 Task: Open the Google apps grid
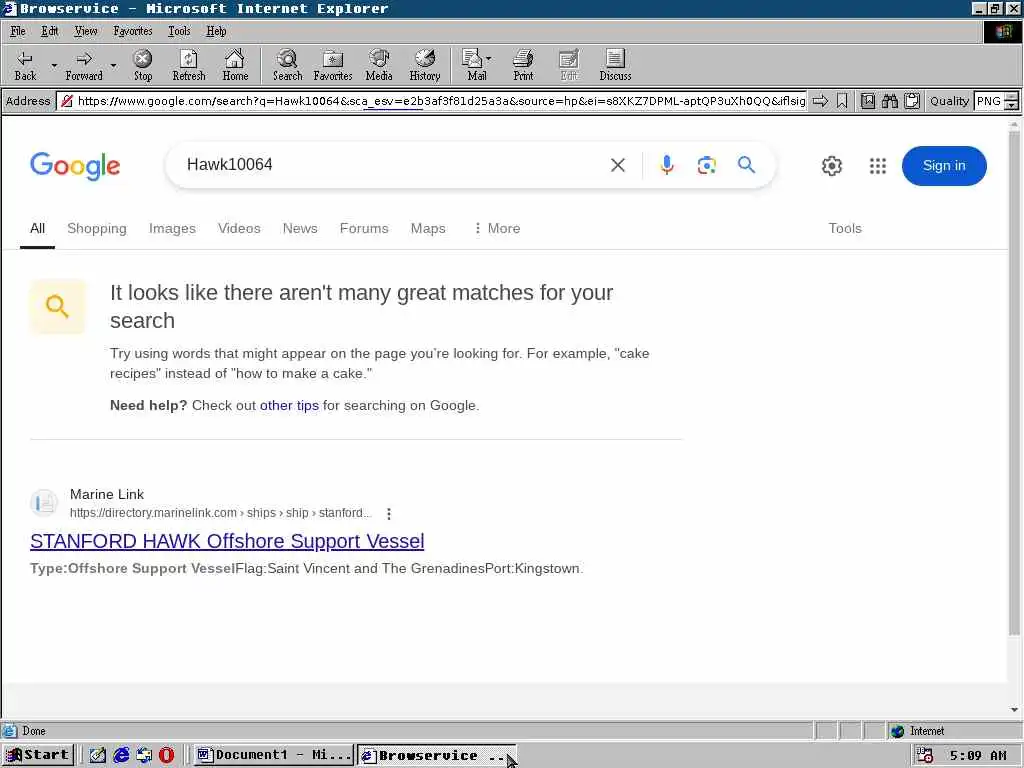(878, 166)
